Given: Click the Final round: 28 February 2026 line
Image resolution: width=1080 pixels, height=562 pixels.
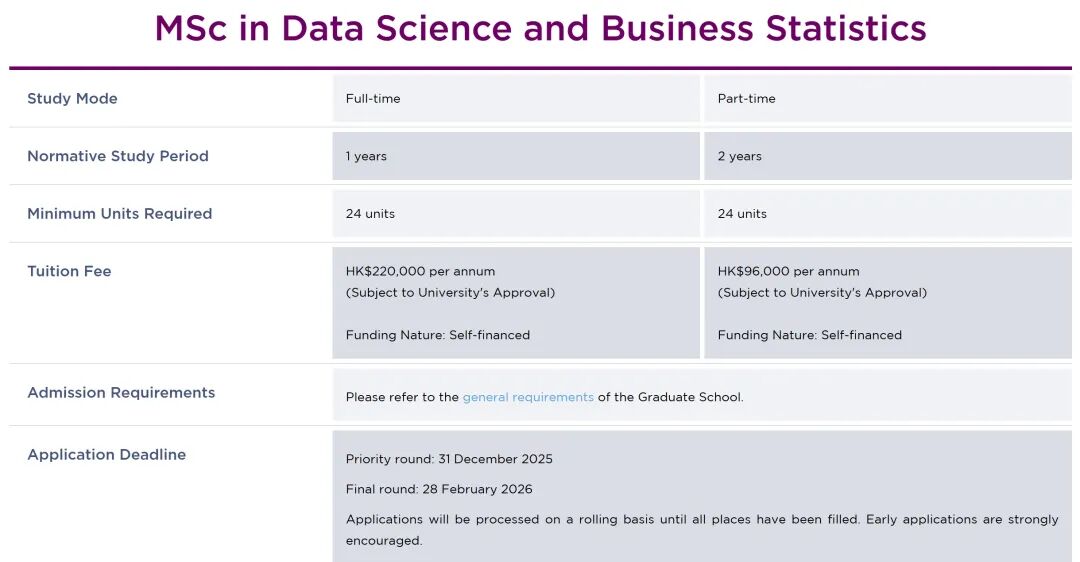Looking at the screenshot, I should (439, 489).
